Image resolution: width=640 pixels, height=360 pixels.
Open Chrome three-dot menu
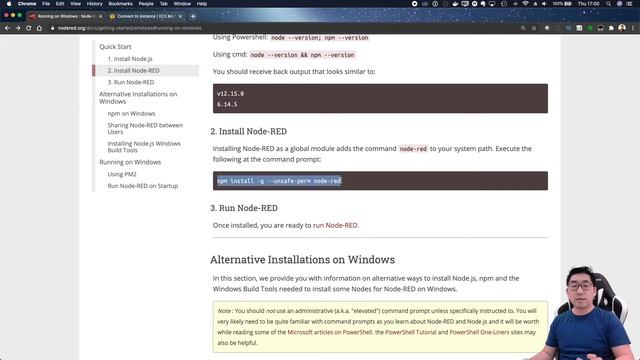[x=633, y=28]
